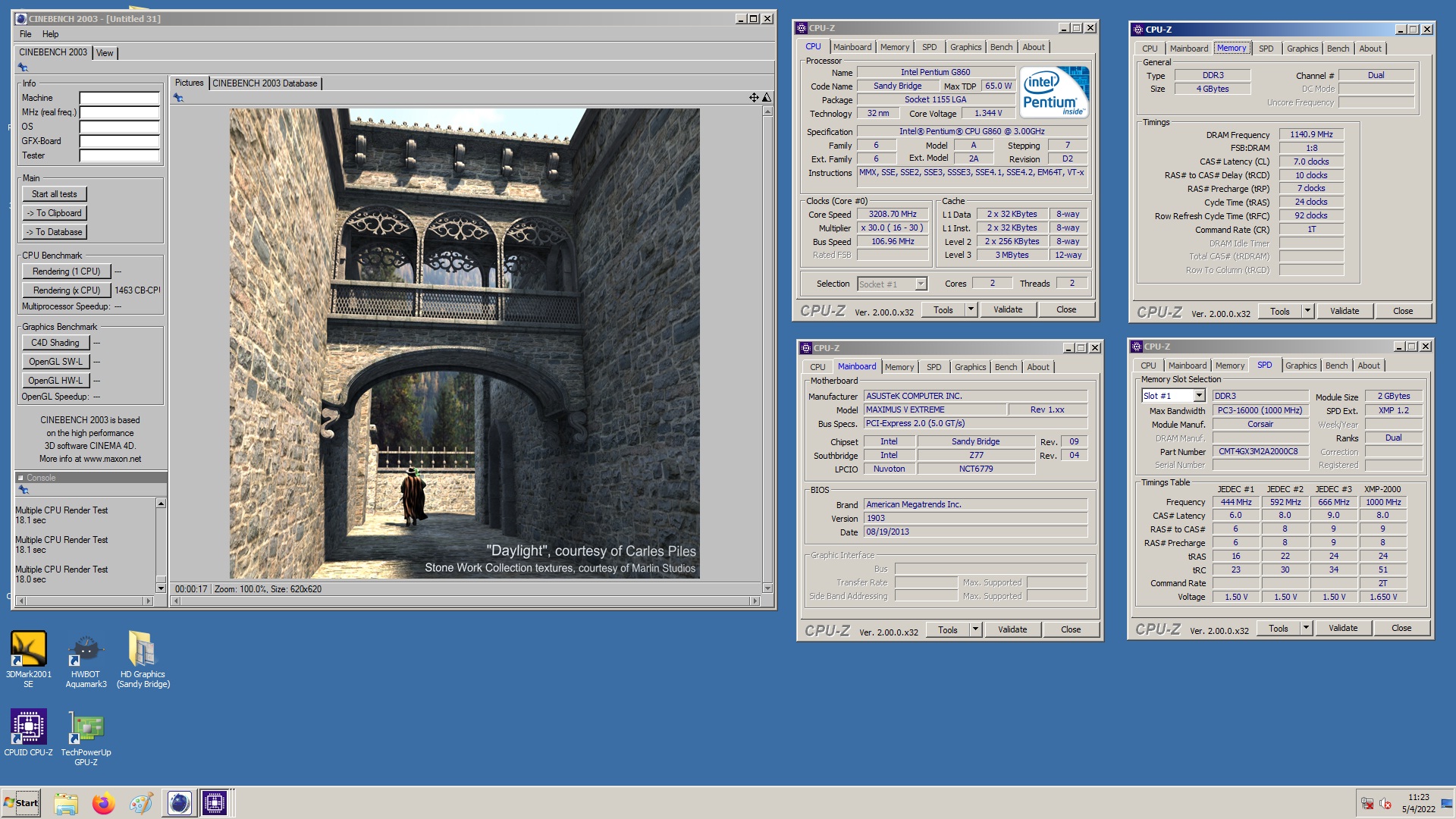The width and height of the screenshot is (1456, 819).
Task: Click GFX-Board input field
Action: [x=120, y=141]
